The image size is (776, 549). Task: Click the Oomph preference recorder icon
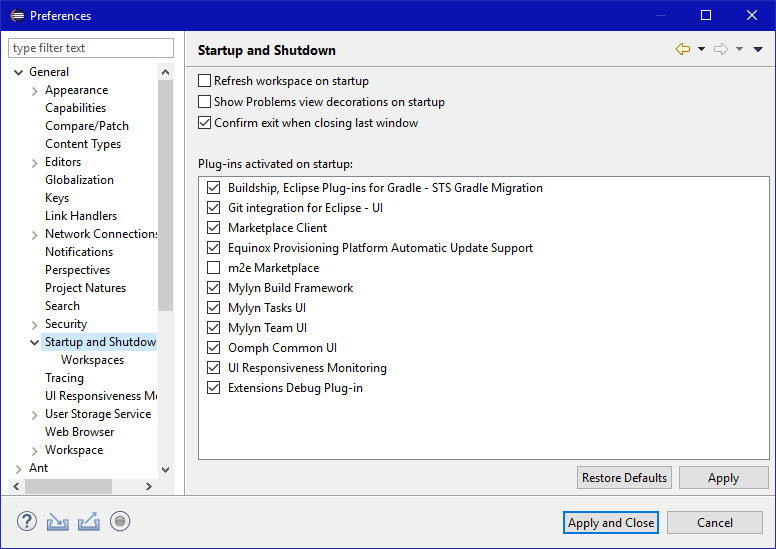pos(120,521)
